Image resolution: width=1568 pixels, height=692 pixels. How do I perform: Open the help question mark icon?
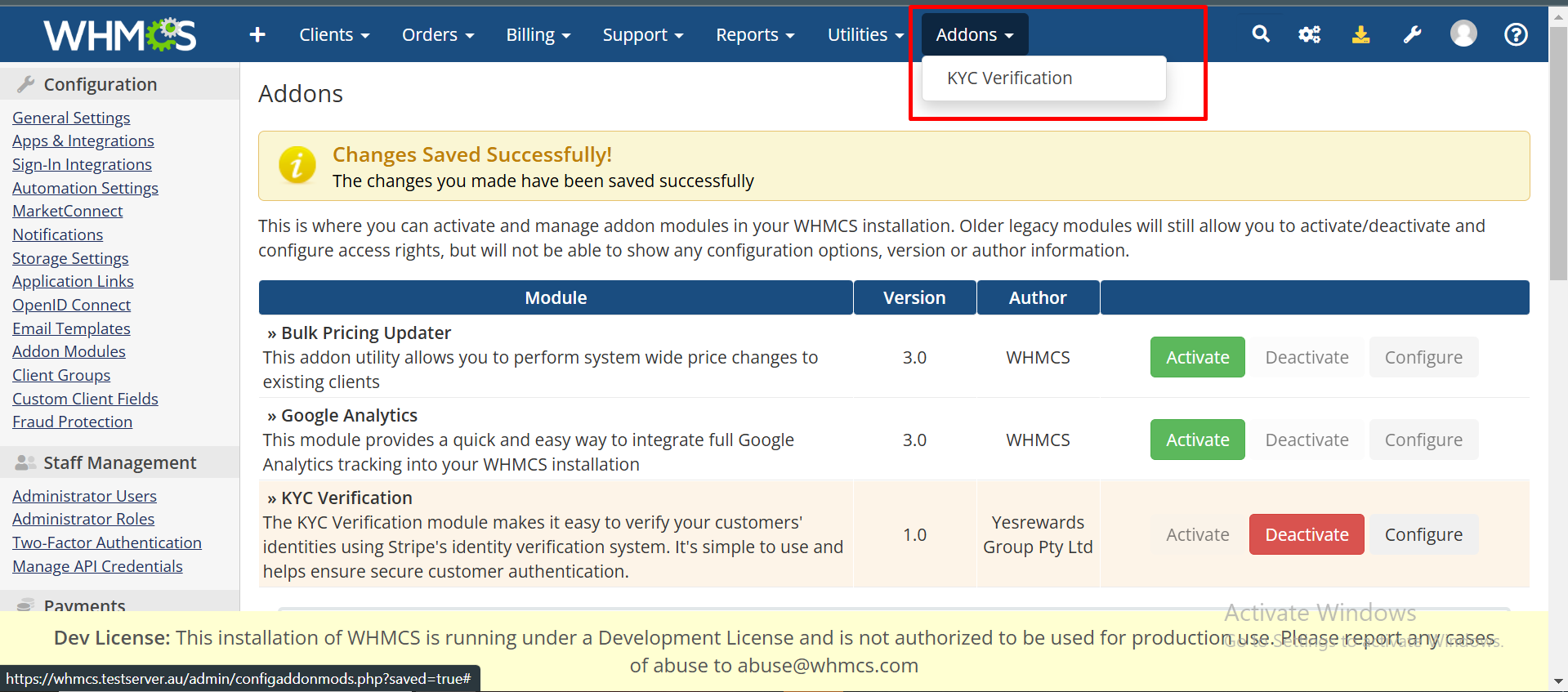[x=1516, y=34]
